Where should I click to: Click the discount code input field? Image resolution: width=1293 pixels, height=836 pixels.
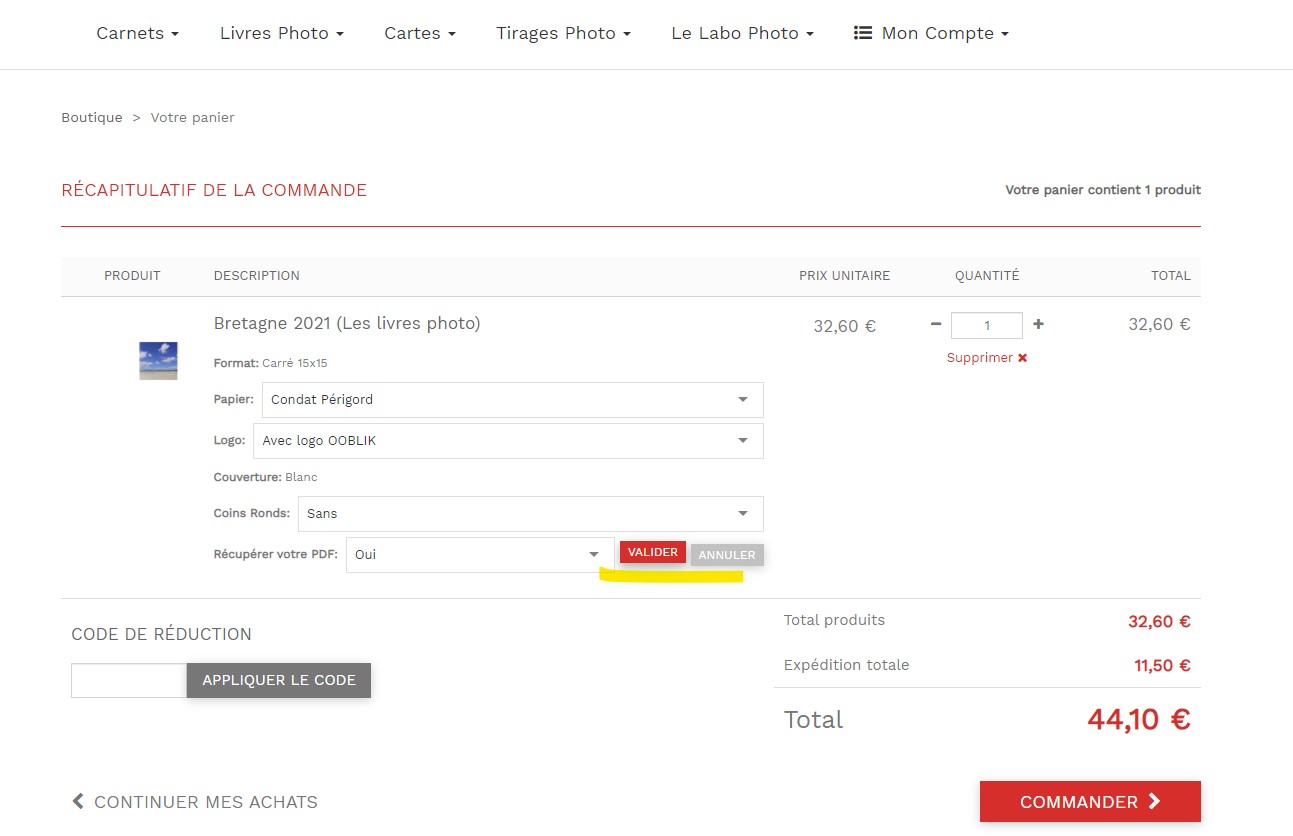click(x=129, y=681)
